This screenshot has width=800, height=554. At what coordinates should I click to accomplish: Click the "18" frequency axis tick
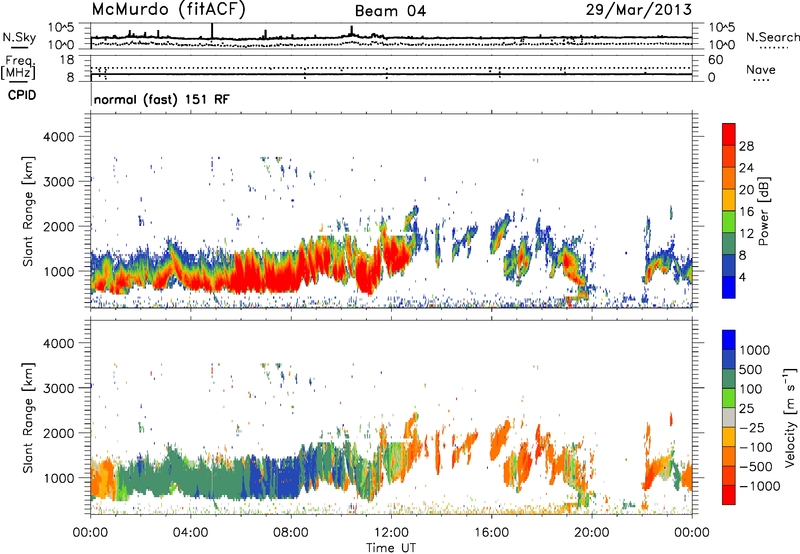pos(66,60)
